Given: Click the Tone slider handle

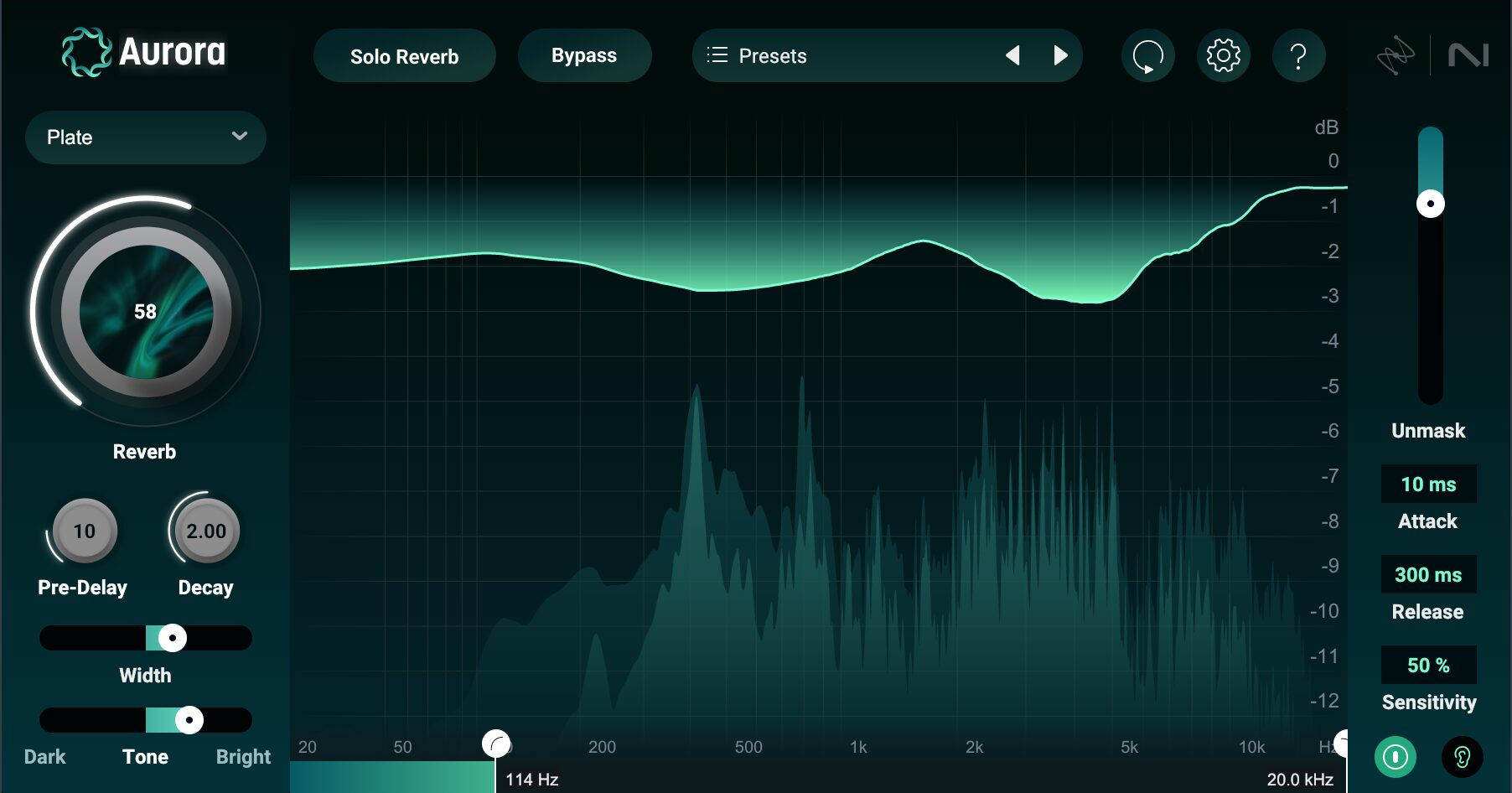Looking at the screenshot, I should 189,720.
